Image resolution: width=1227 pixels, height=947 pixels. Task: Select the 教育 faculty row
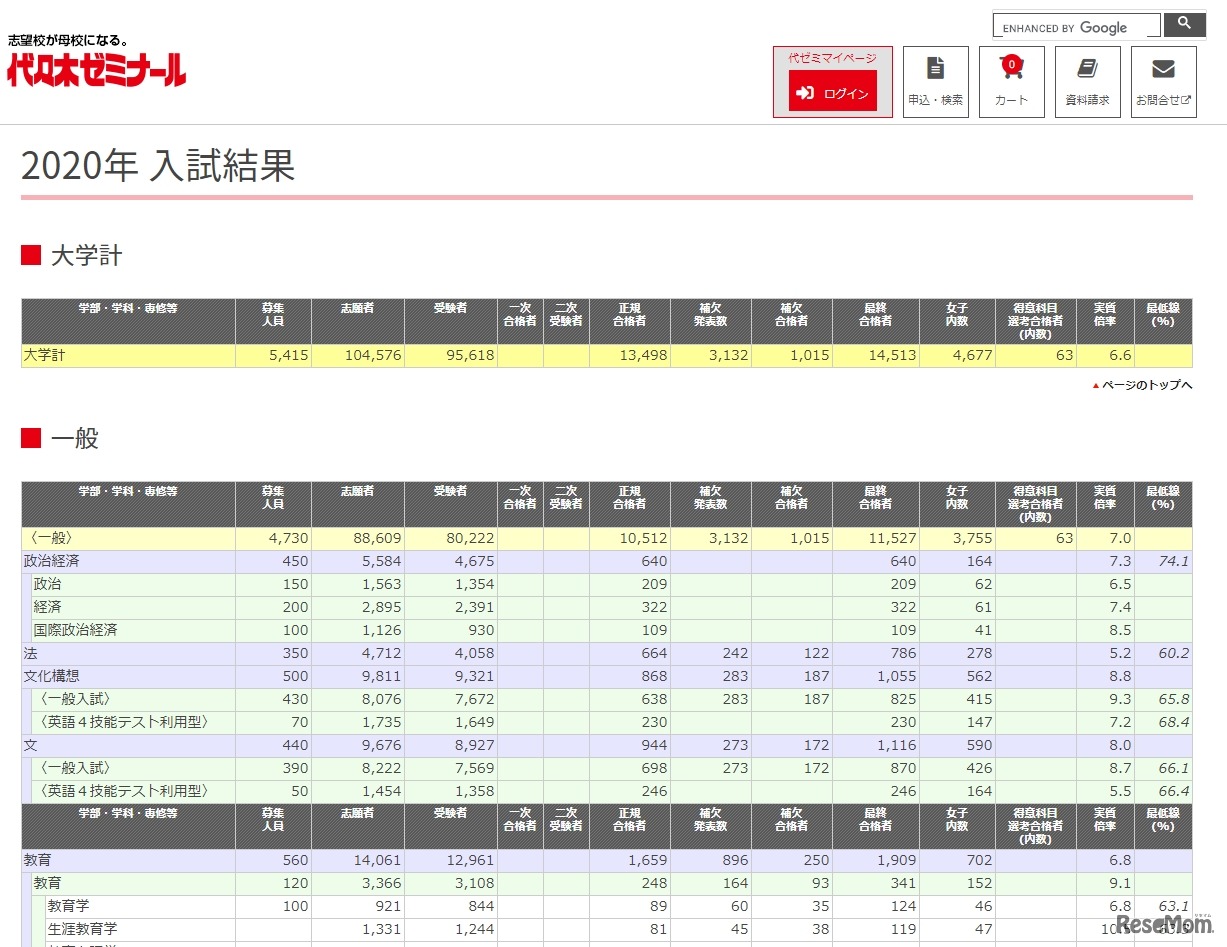coord(38,860)
